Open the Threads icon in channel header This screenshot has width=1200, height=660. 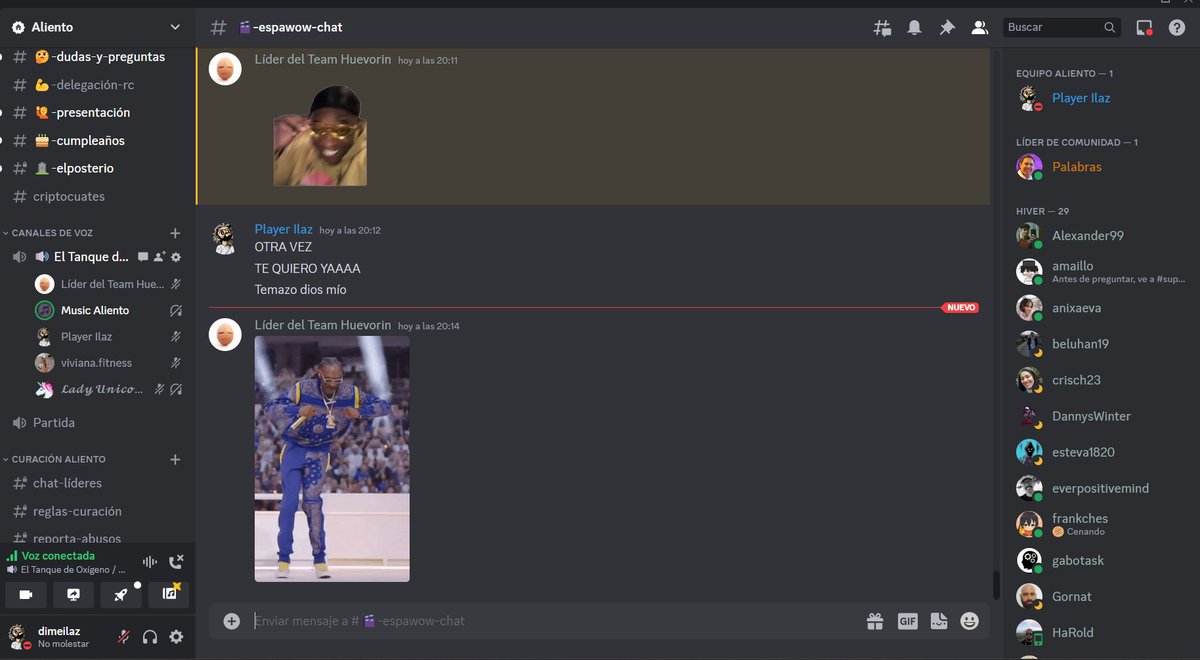882,28
